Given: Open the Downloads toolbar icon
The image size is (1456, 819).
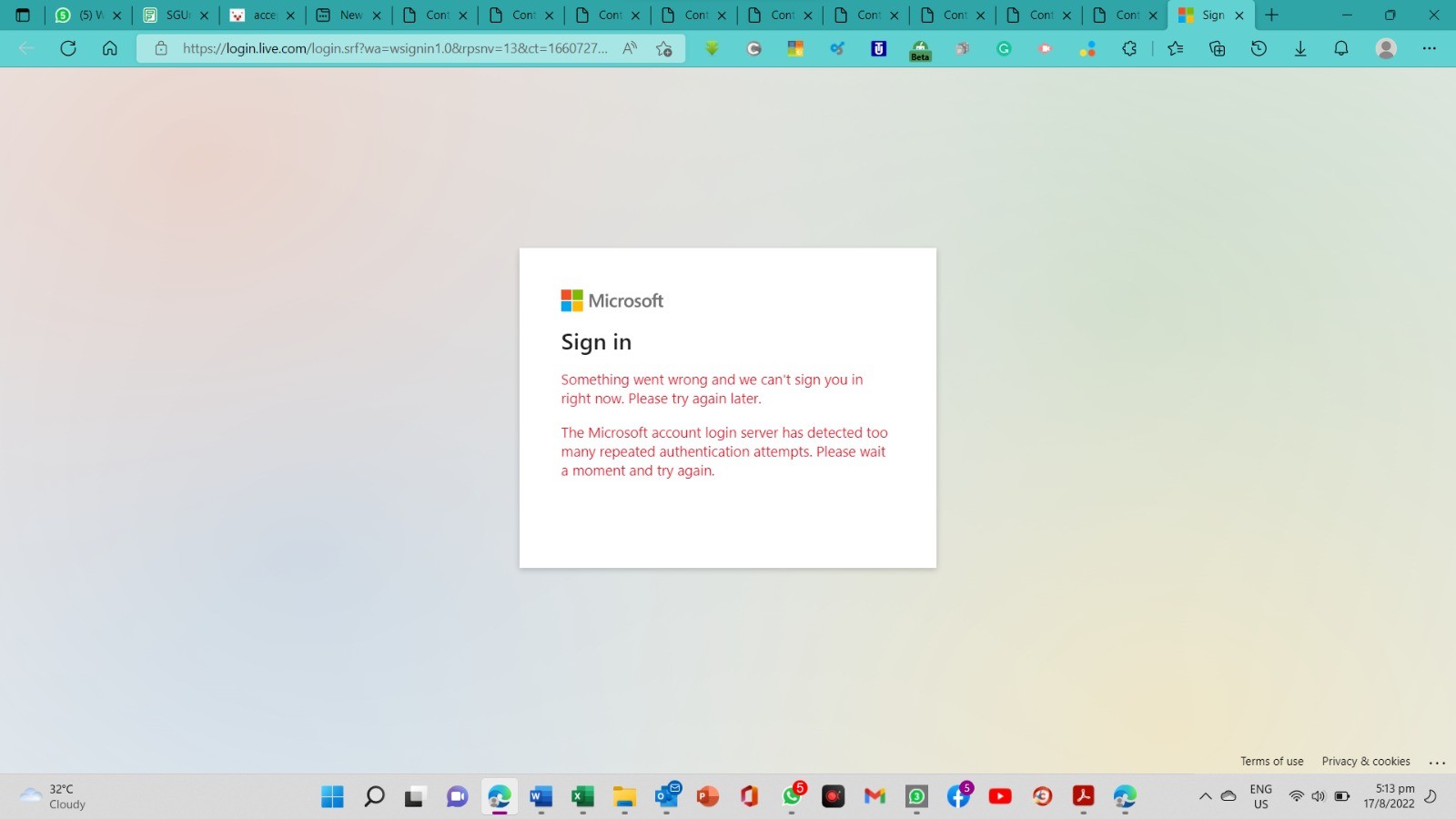Looking at the screenshot, I should (1300, 48).
